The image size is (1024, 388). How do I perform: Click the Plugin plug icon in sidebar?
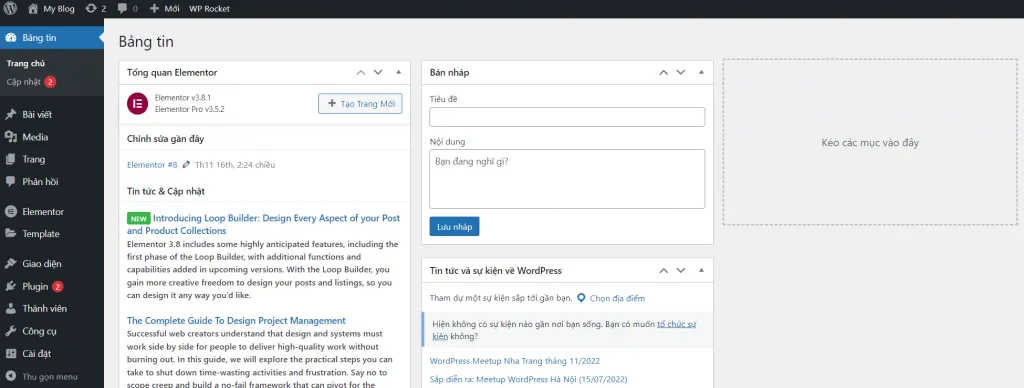10,287
